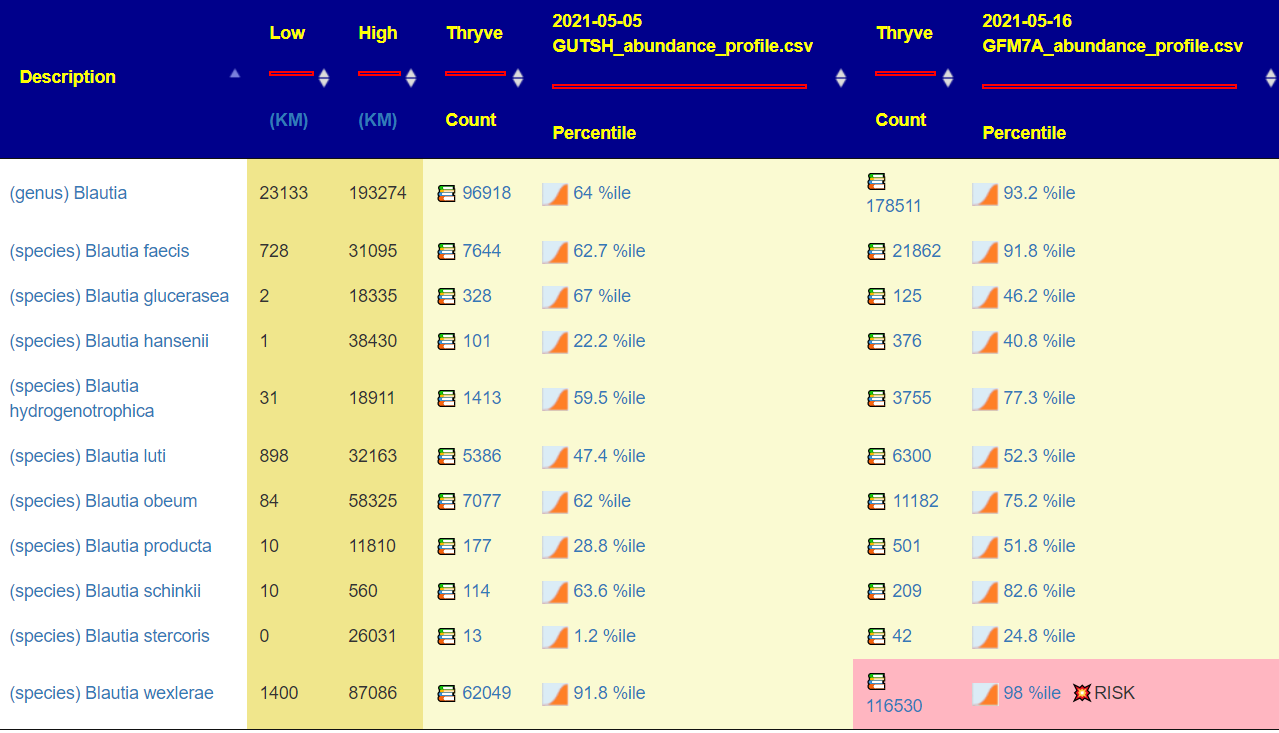
Task: Sort by GUTSH_abundance_profile.csv percentile column
Action: click(x=841, y=78)
